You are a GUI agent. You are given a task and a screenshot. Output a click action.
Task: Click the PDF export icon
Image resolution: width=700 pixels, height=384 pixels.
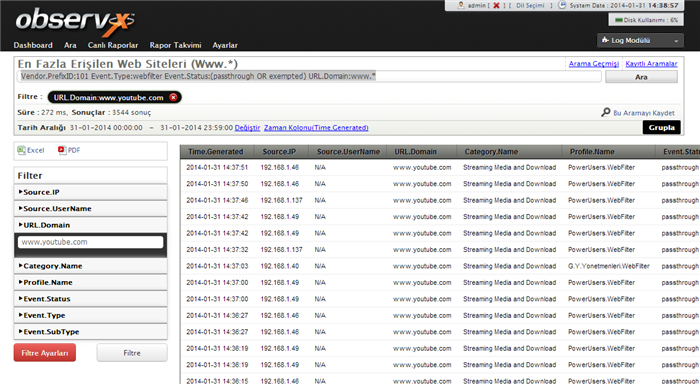click(x=62, y=150)
